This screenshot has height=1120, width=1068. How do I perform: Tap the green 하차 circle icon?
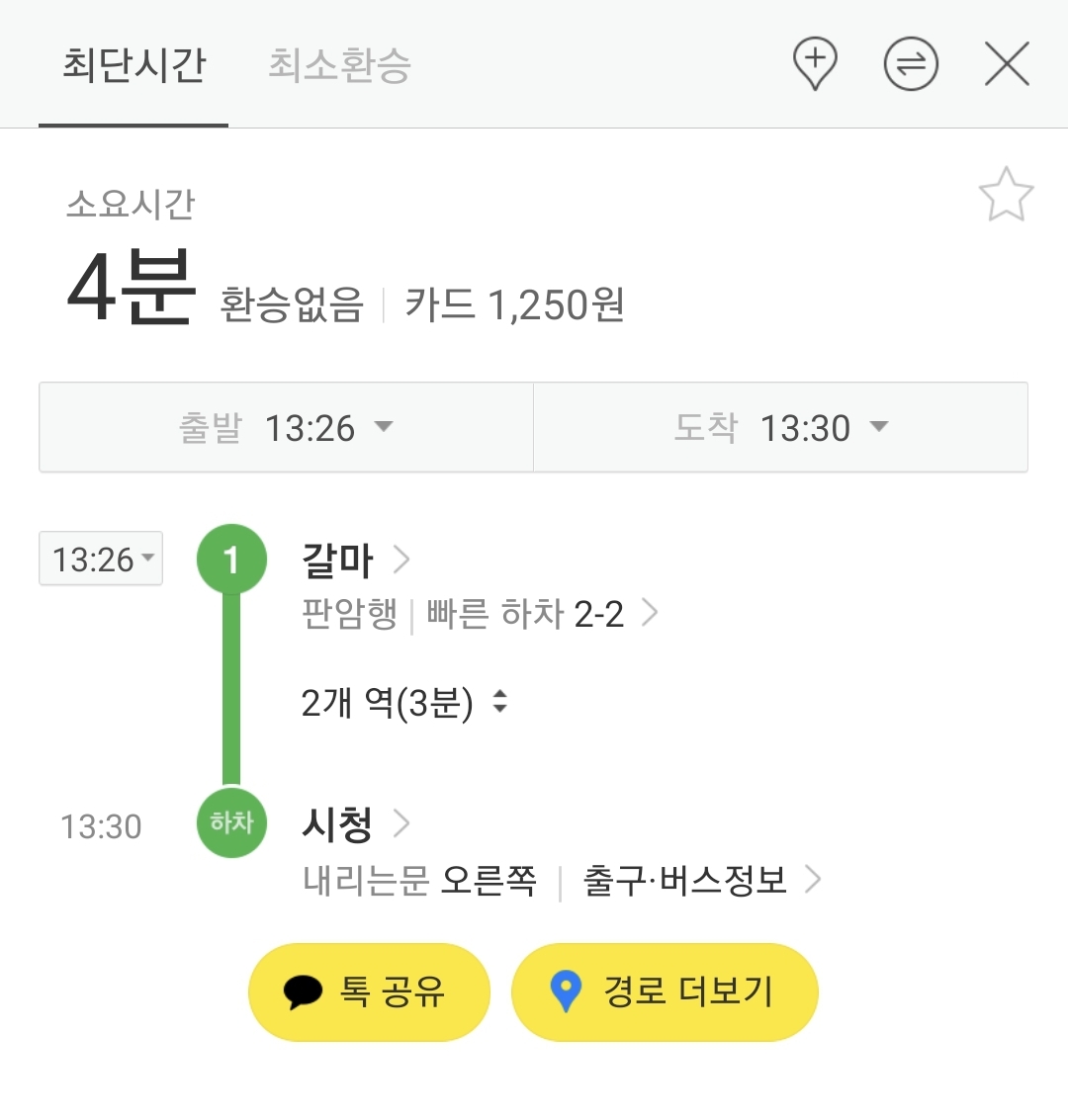pos(231,822)
